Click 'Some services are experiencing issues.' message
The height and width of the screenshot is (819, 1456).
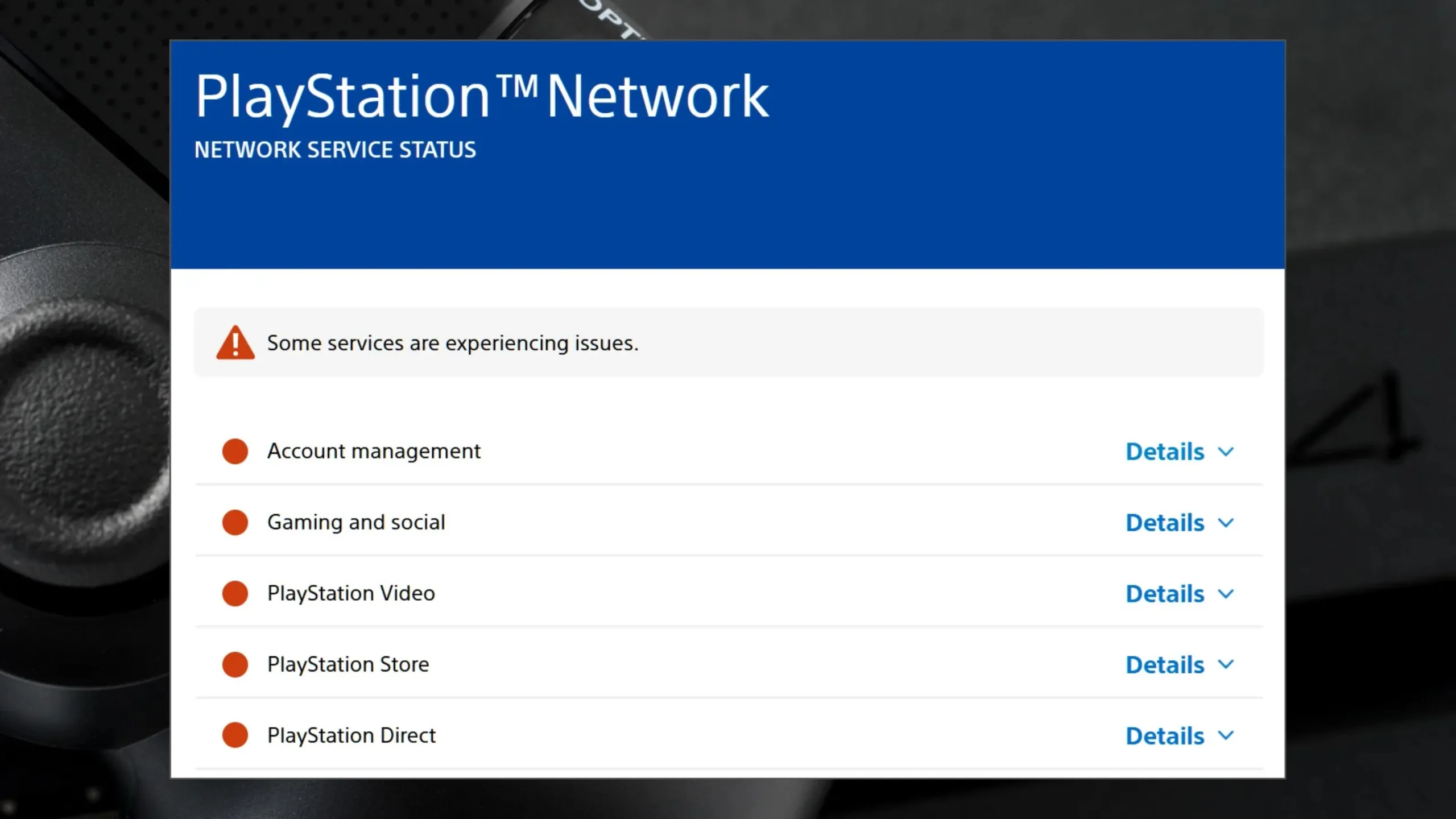(x=453, y=344)
